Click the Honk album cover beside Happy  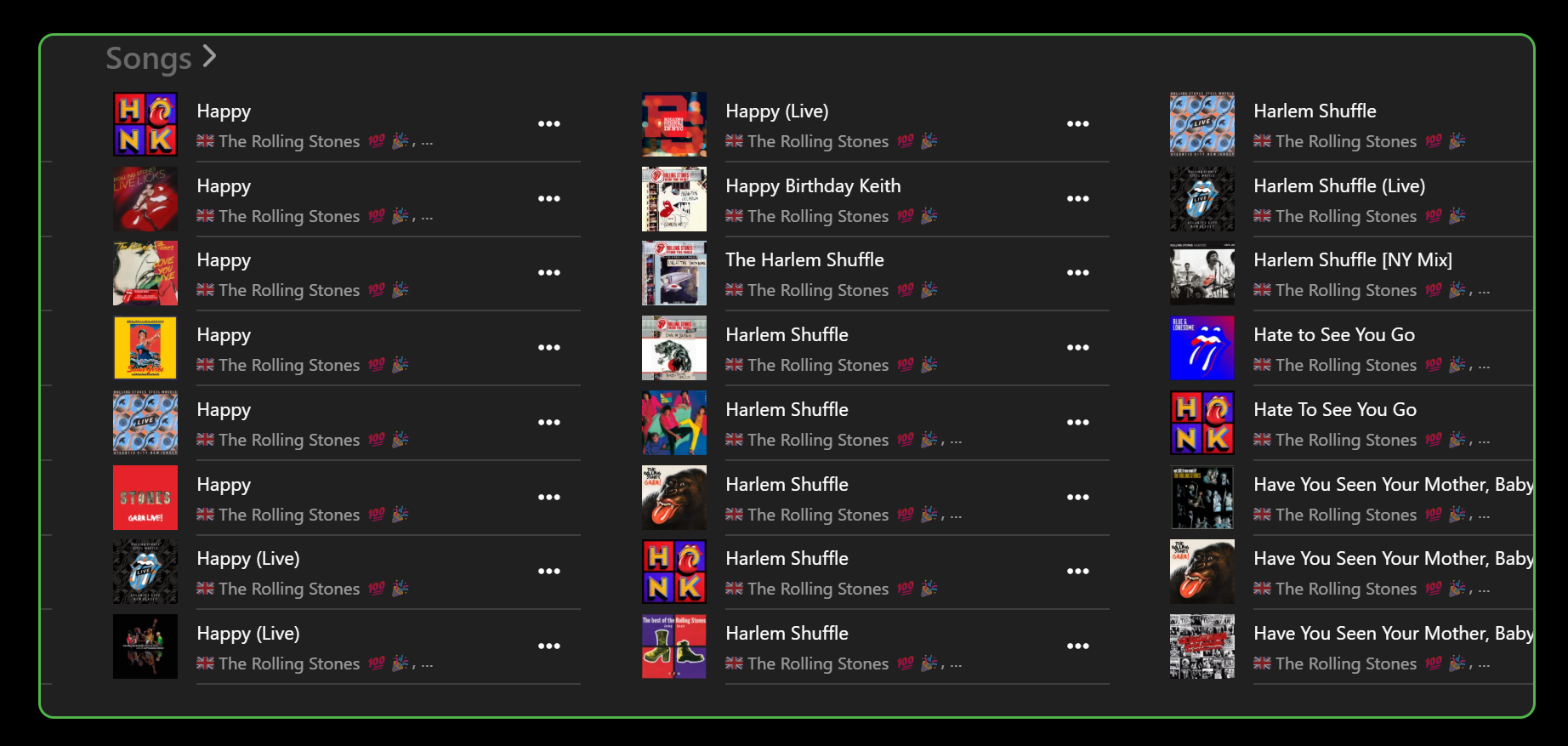click(x=145, y=124)
